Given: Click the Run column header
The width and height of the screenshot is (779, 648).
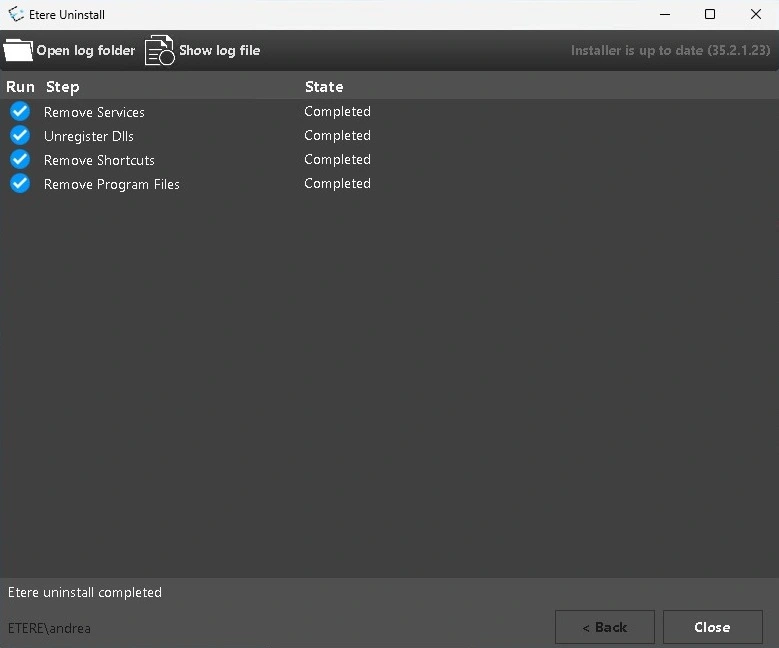Looking at the screenshot, I should click(20, 87).
